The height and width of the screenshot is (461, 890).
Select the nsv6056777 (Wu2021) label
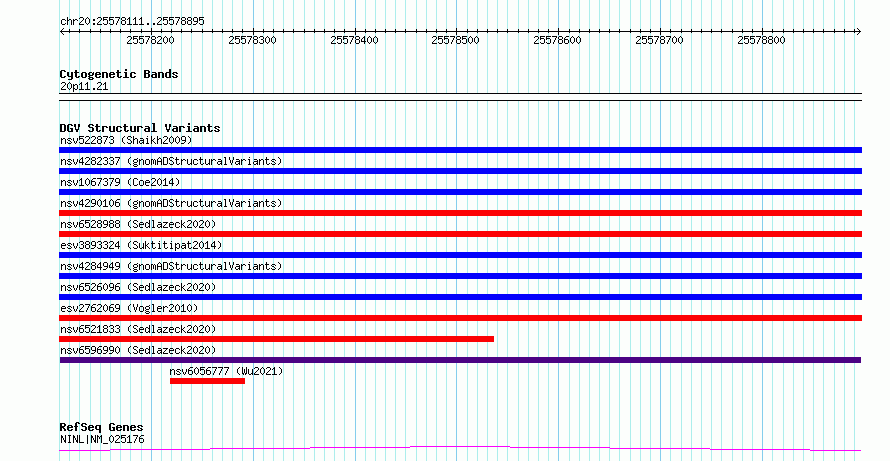click(x=226, y=371)
